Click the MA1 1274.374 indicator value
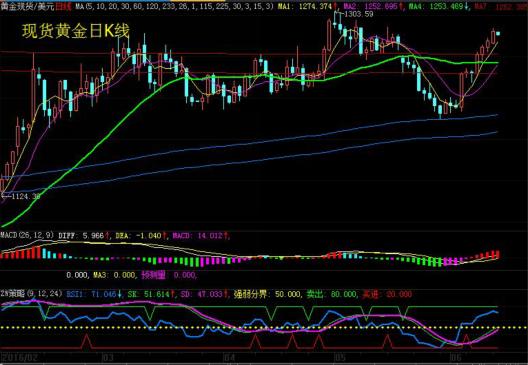The width and height of the screenshot is (528, 365). (x=307, y=6)
